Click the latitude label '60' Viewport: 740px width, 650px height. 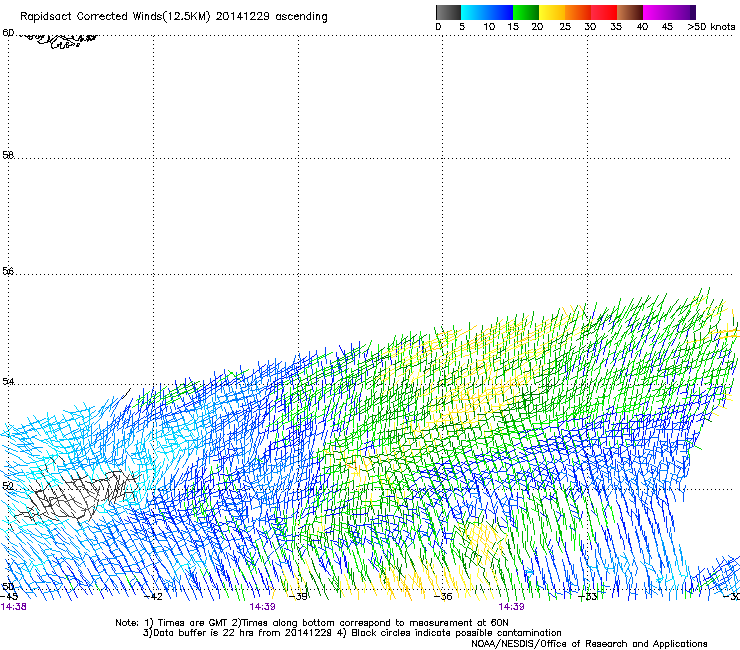coord(8,33)
